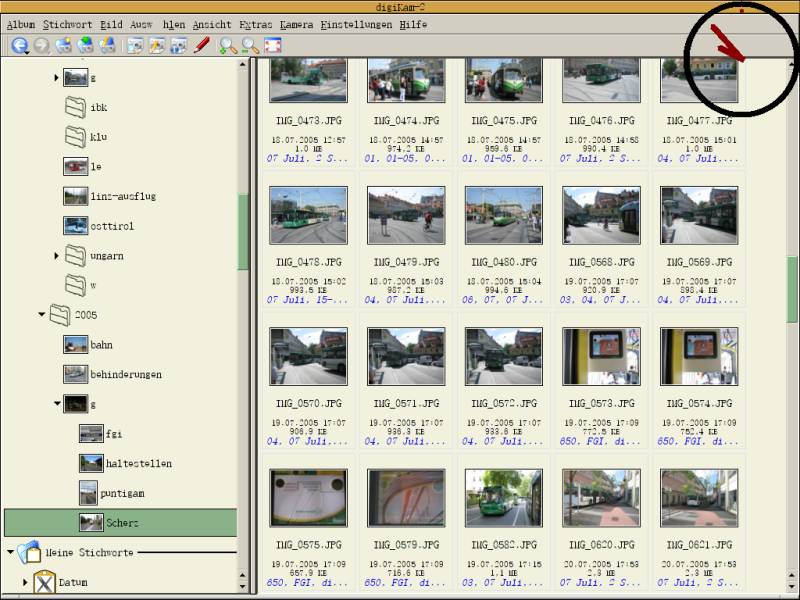
Task: Click the red pen edit icon
Action: 202,45
